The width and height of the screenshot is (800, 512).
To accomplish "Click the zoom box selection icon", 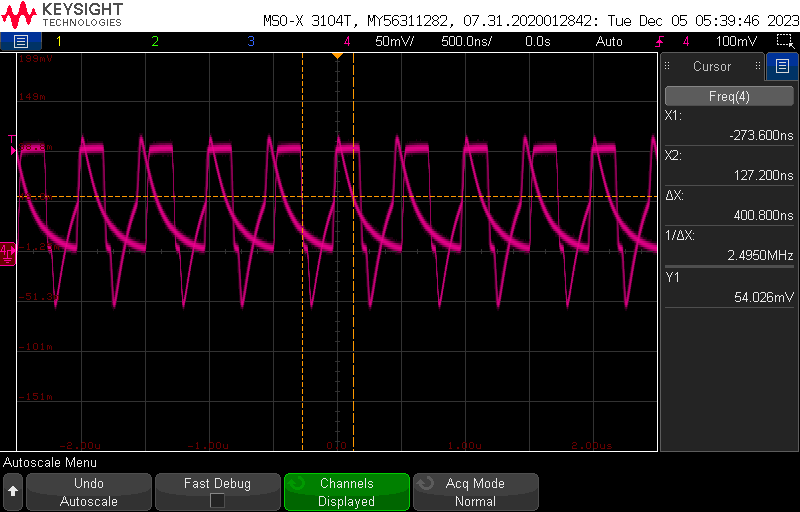I will (x=784, y=41).
